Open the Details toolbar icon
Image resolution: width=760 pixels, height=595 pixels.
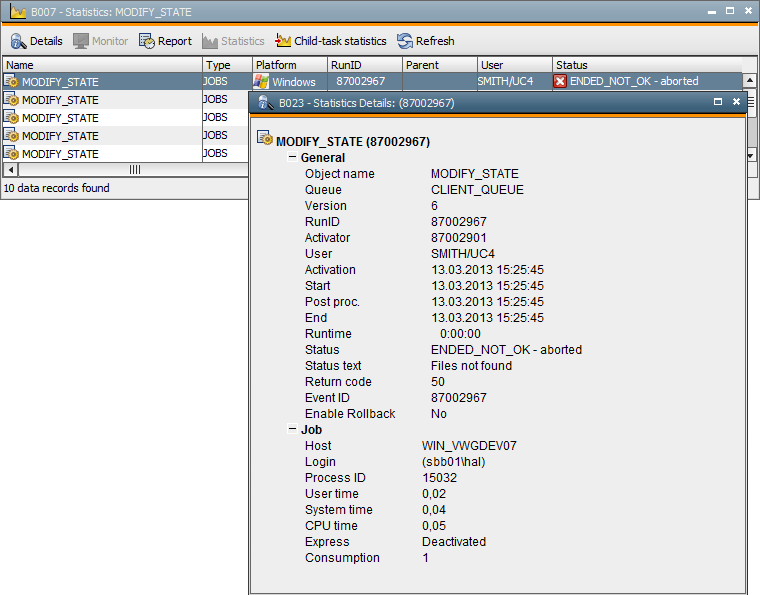pyautogui.click(x=18, y=41)
